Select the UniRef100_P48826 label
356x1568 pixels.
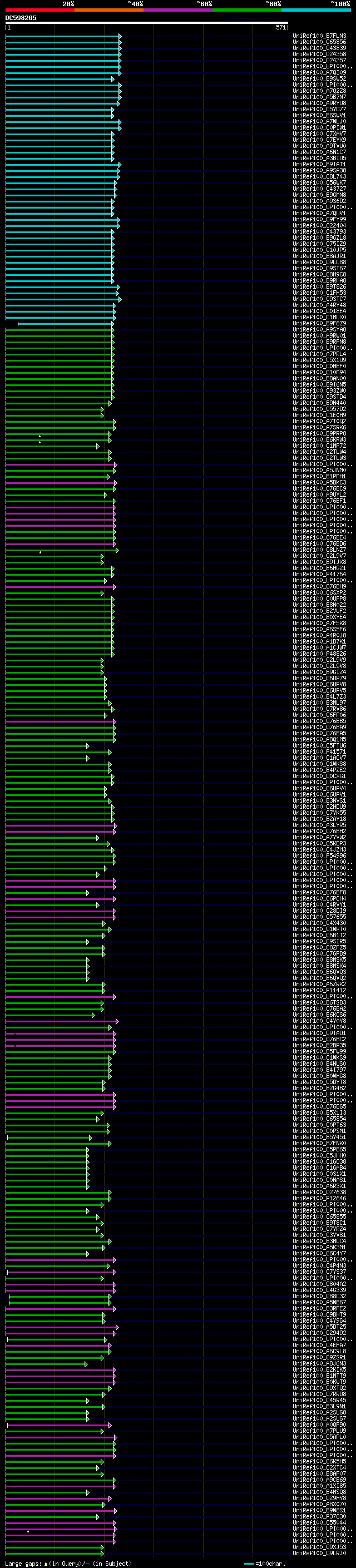tap(319, 654)
